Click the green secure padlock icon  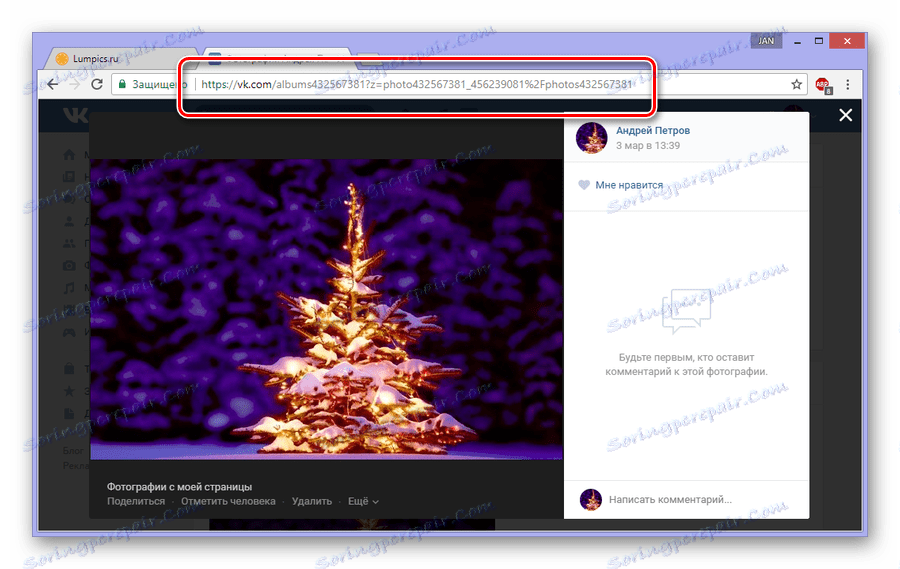[x=122, y=84]
